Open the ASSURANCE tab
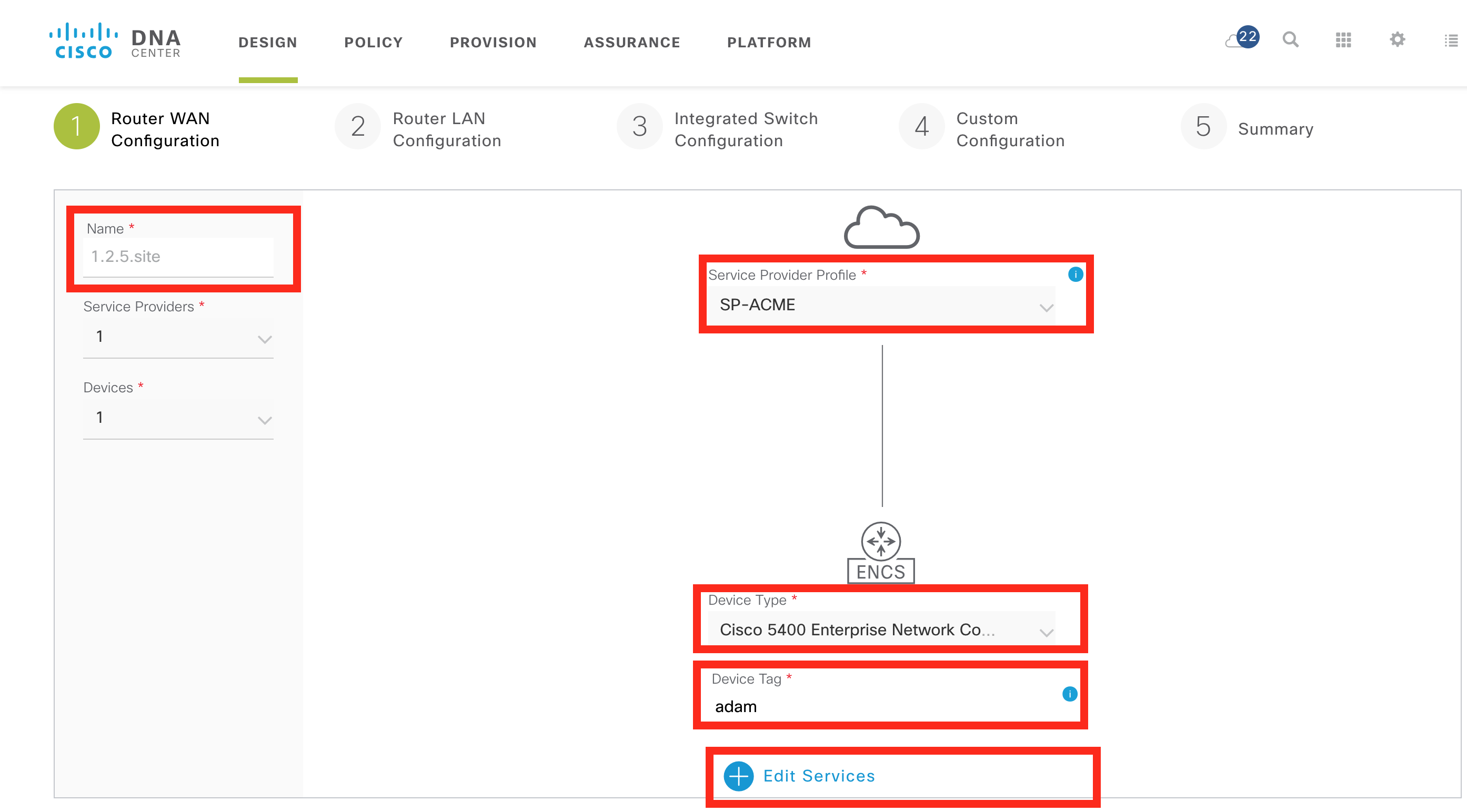The width and height of the screenshot is (1467, 812). 631,43
